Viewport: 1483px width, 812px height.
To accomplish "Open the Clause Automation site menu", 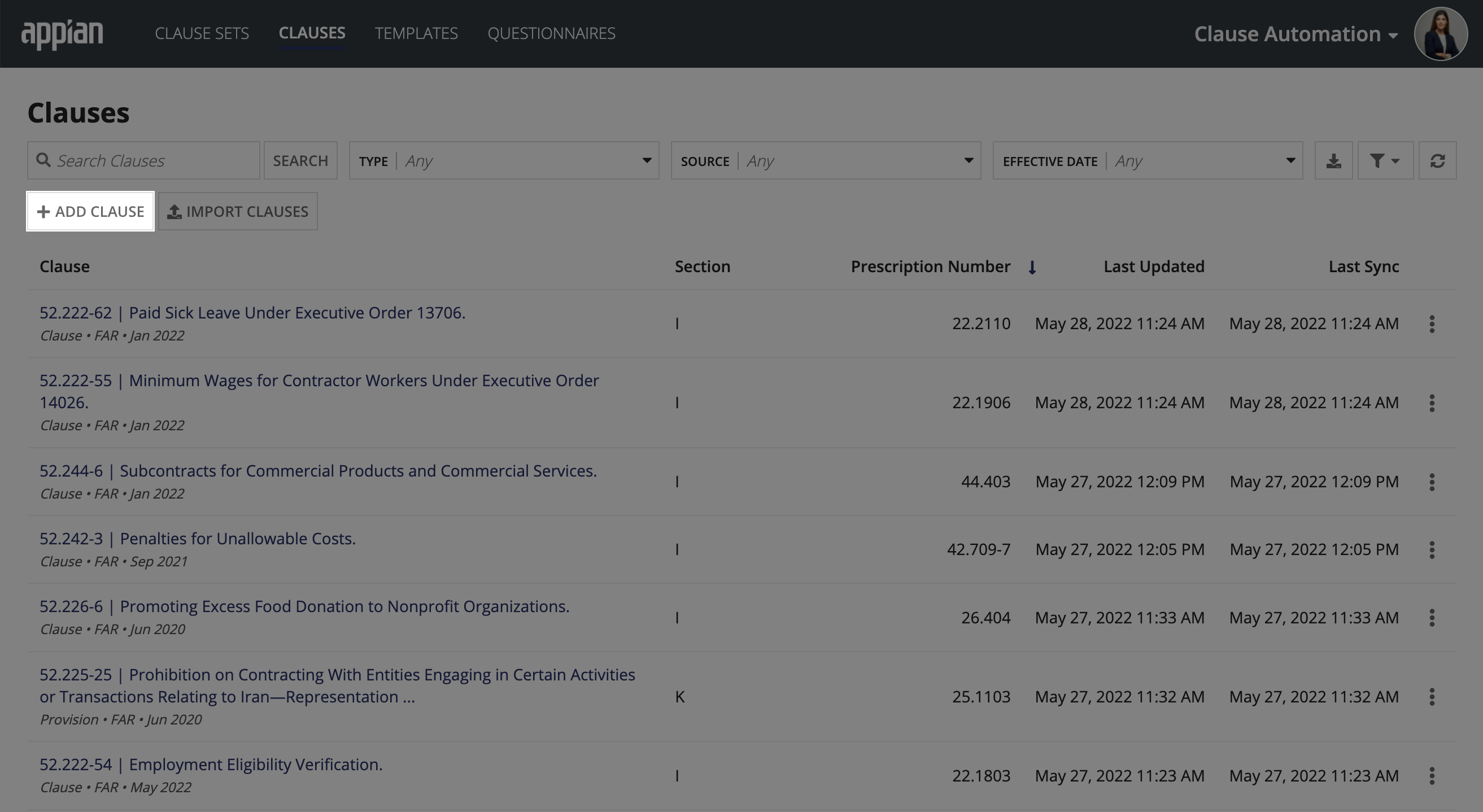I will point(1296,34).
